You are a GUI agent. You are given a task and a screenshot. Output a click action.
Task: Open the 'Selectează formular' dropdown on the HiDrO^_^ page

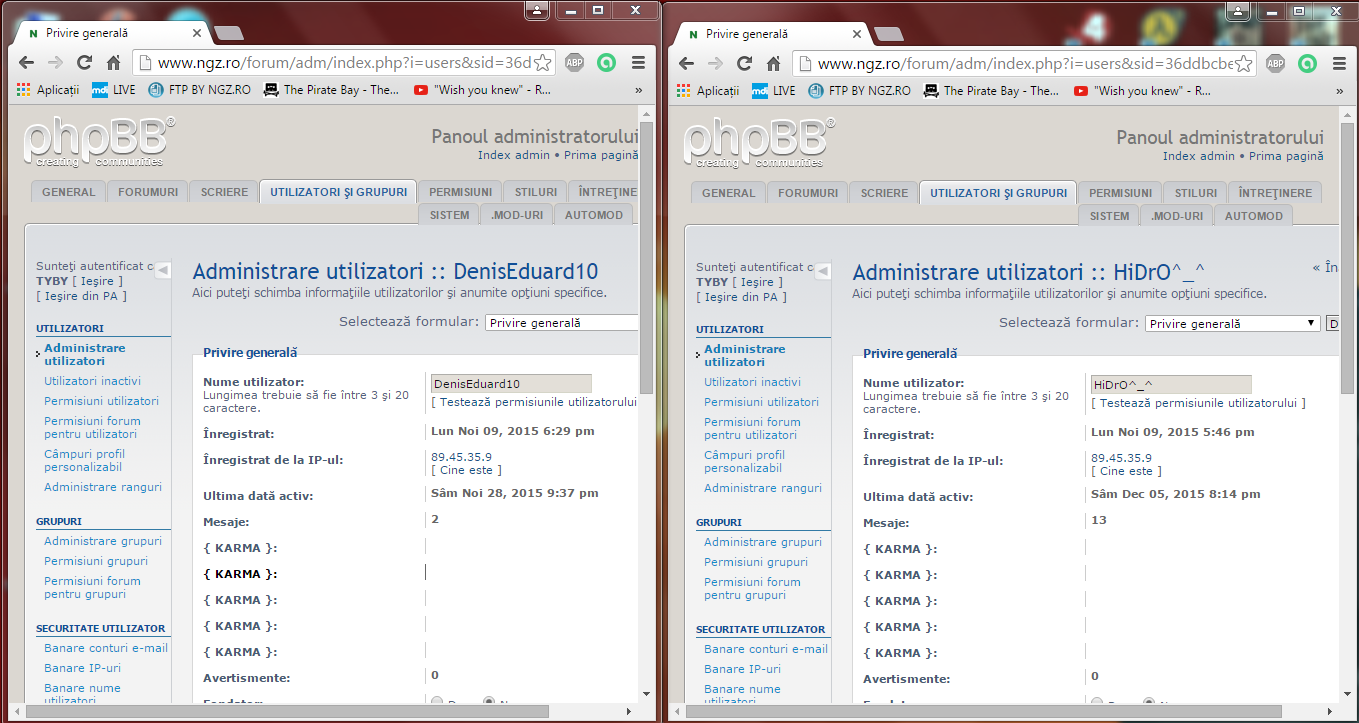[x=1232, y=323]
